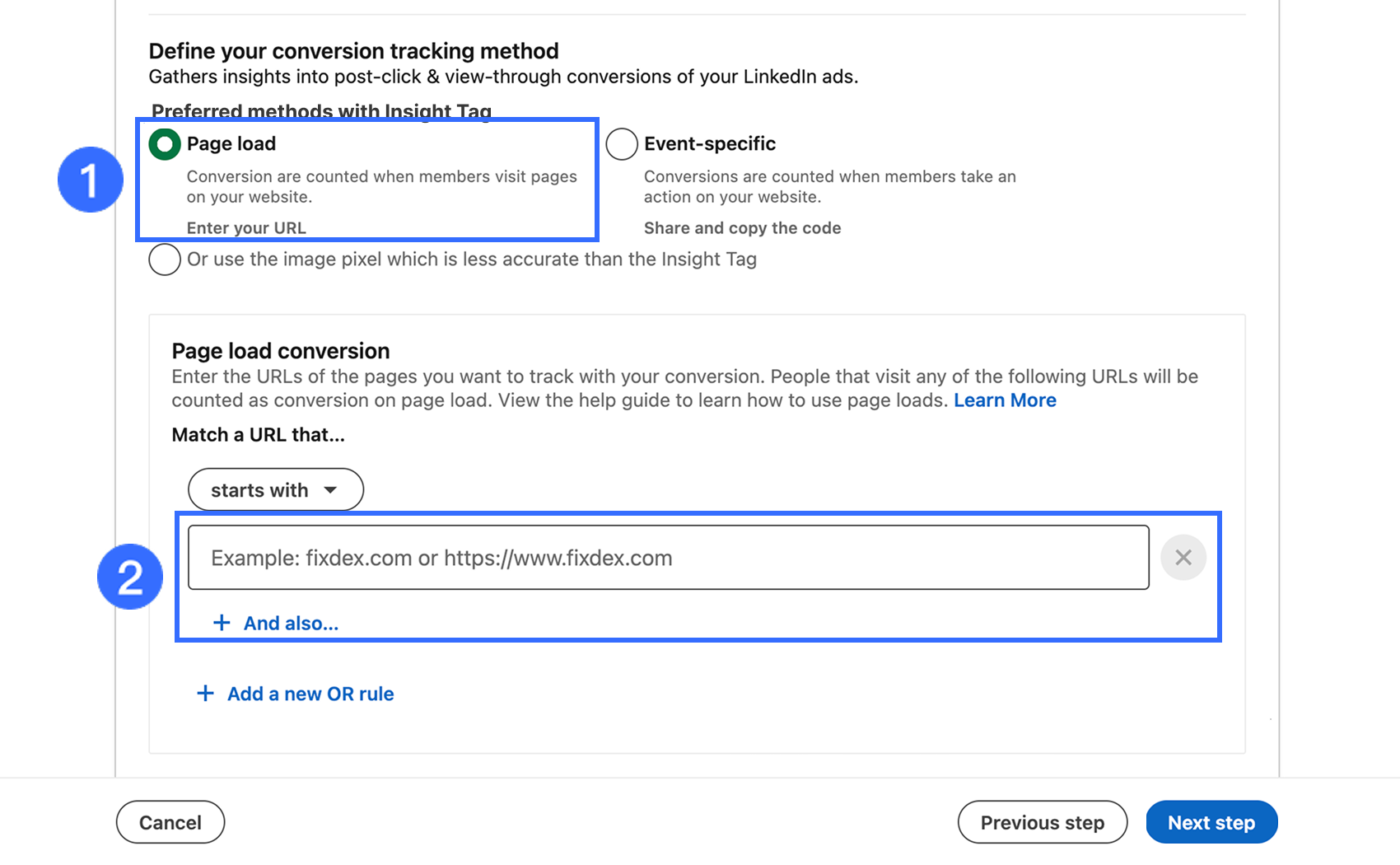Focus the URL example input field
1400x865 pixels.
(x=668, y=558)
